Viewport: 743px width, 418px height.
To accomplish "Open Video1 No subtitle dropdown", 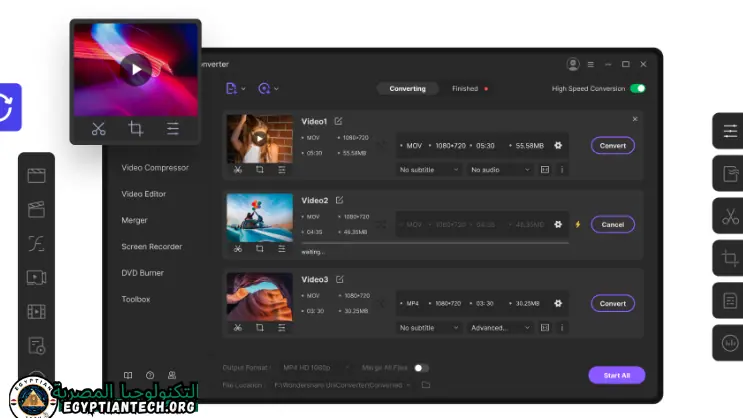I will tap(429, 170).
